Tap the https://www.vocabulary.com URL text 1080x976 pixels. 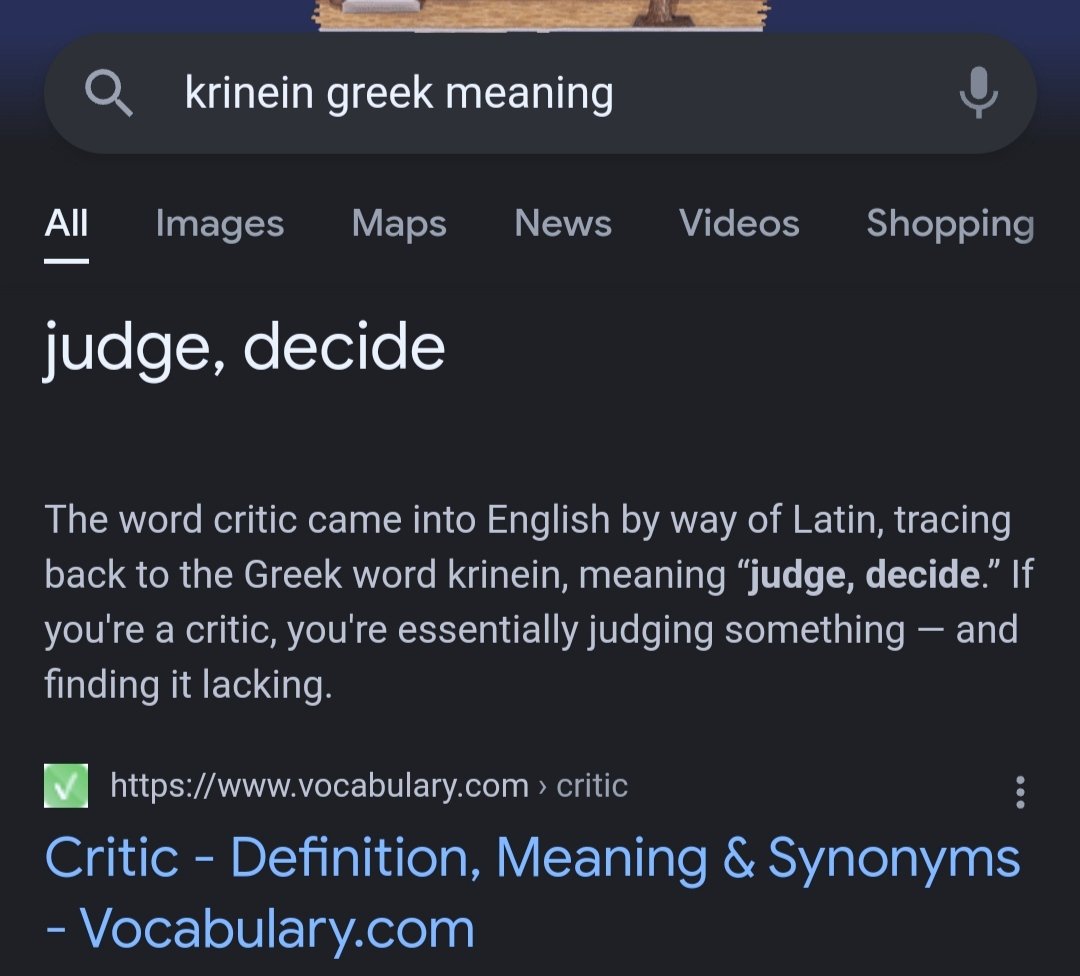[x=319, y=786]
